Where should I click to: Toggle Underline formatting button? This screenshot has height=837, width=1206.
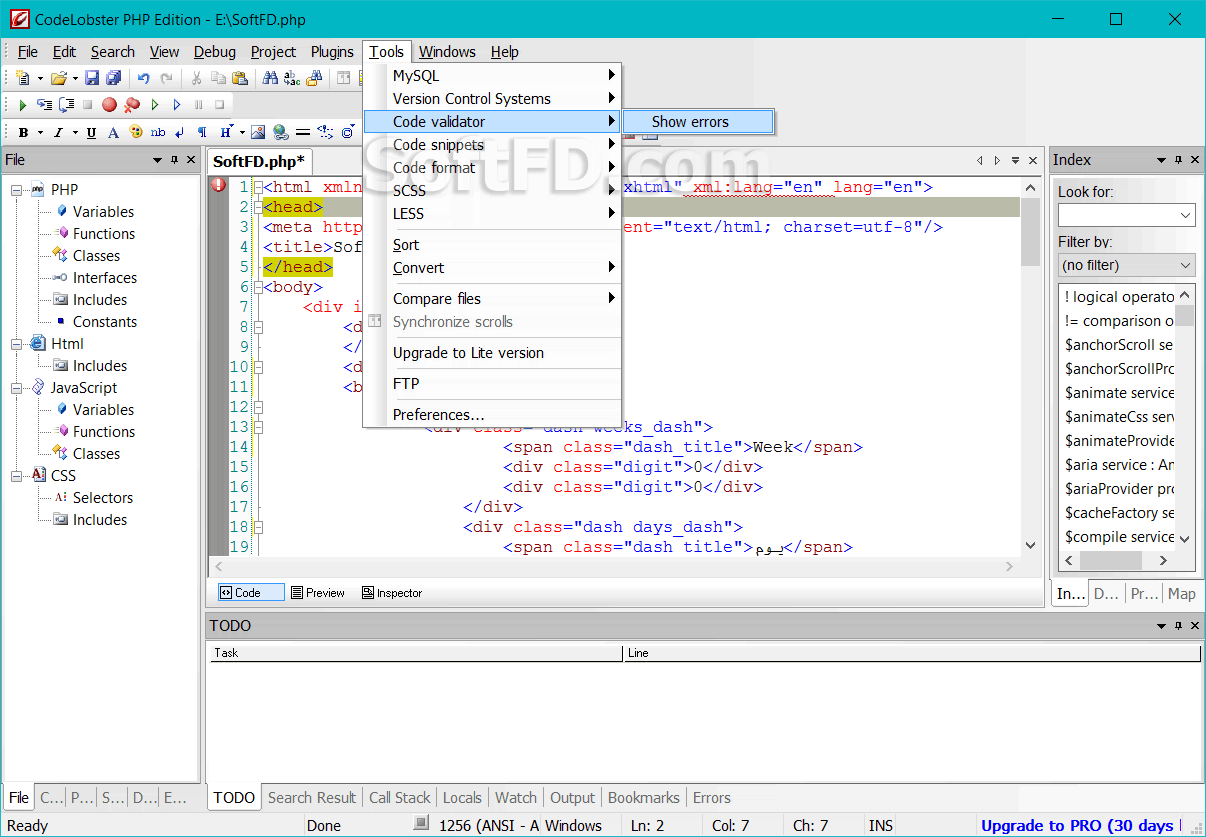pyautogui.click(x=91, y=132)
